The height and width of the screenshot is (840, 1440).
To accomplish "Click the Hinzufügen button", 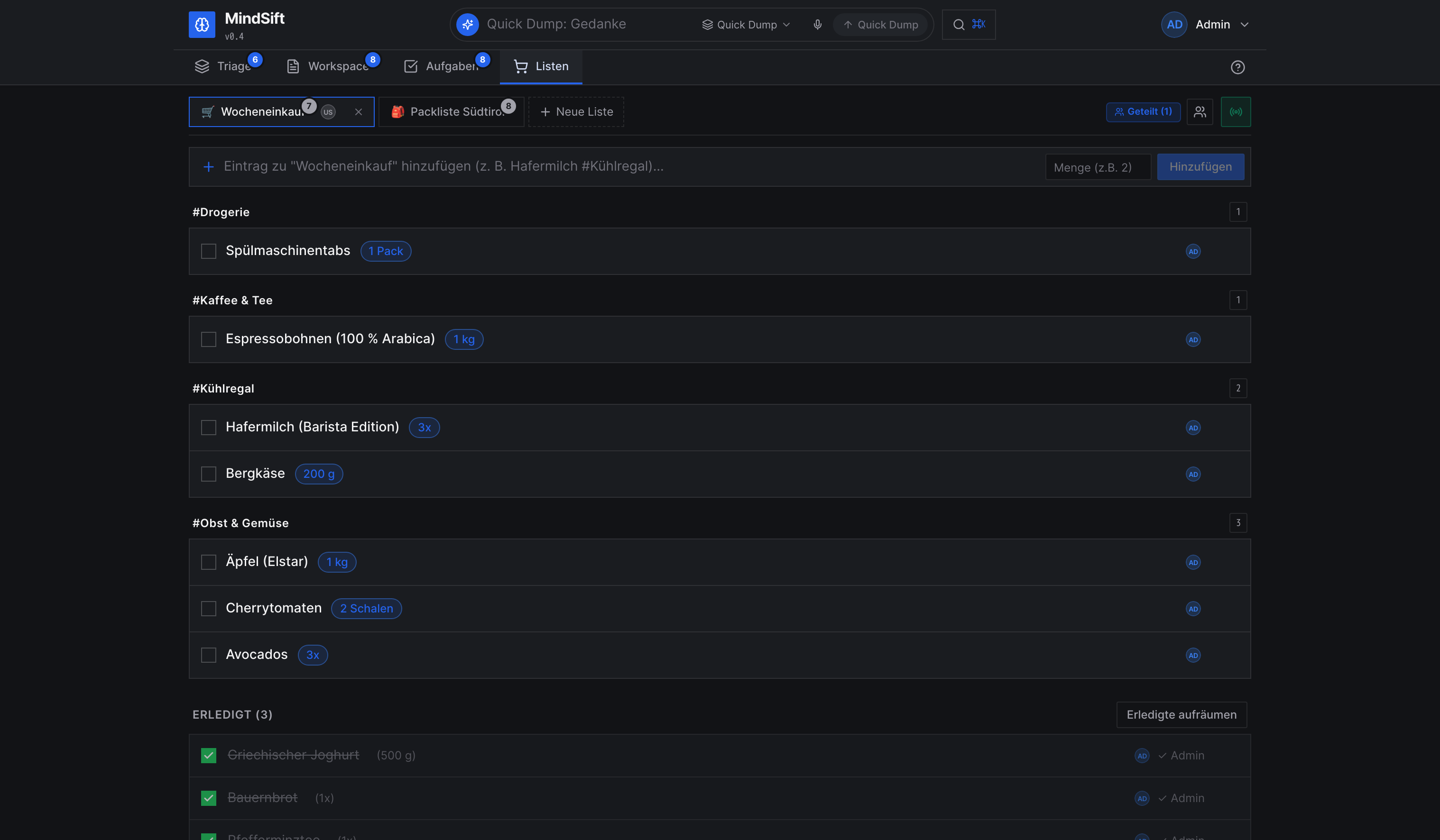I will [1200, 167].
